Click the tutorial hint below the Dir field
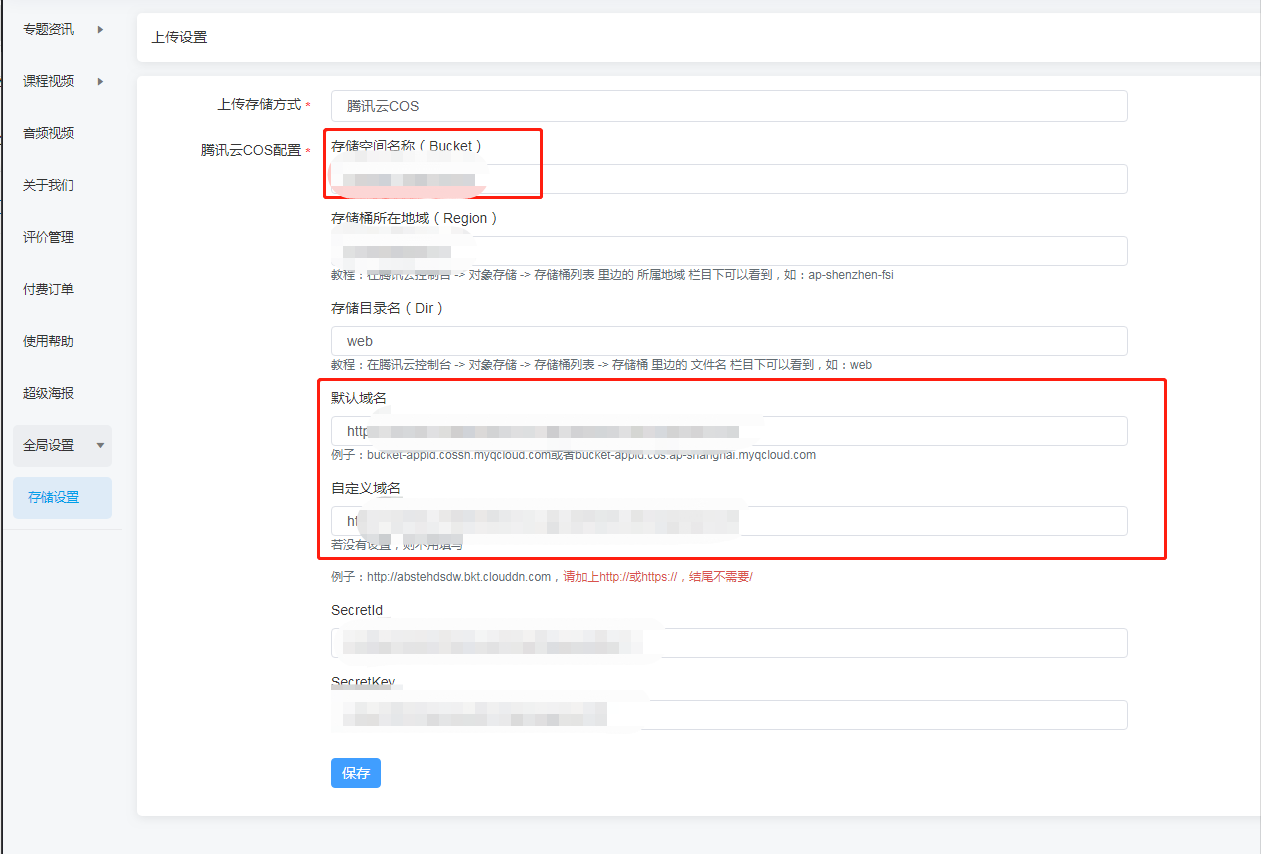Image resolution: width=1261 pixels, height=854 pixels. pyautogui.click(x=601, y=365)
